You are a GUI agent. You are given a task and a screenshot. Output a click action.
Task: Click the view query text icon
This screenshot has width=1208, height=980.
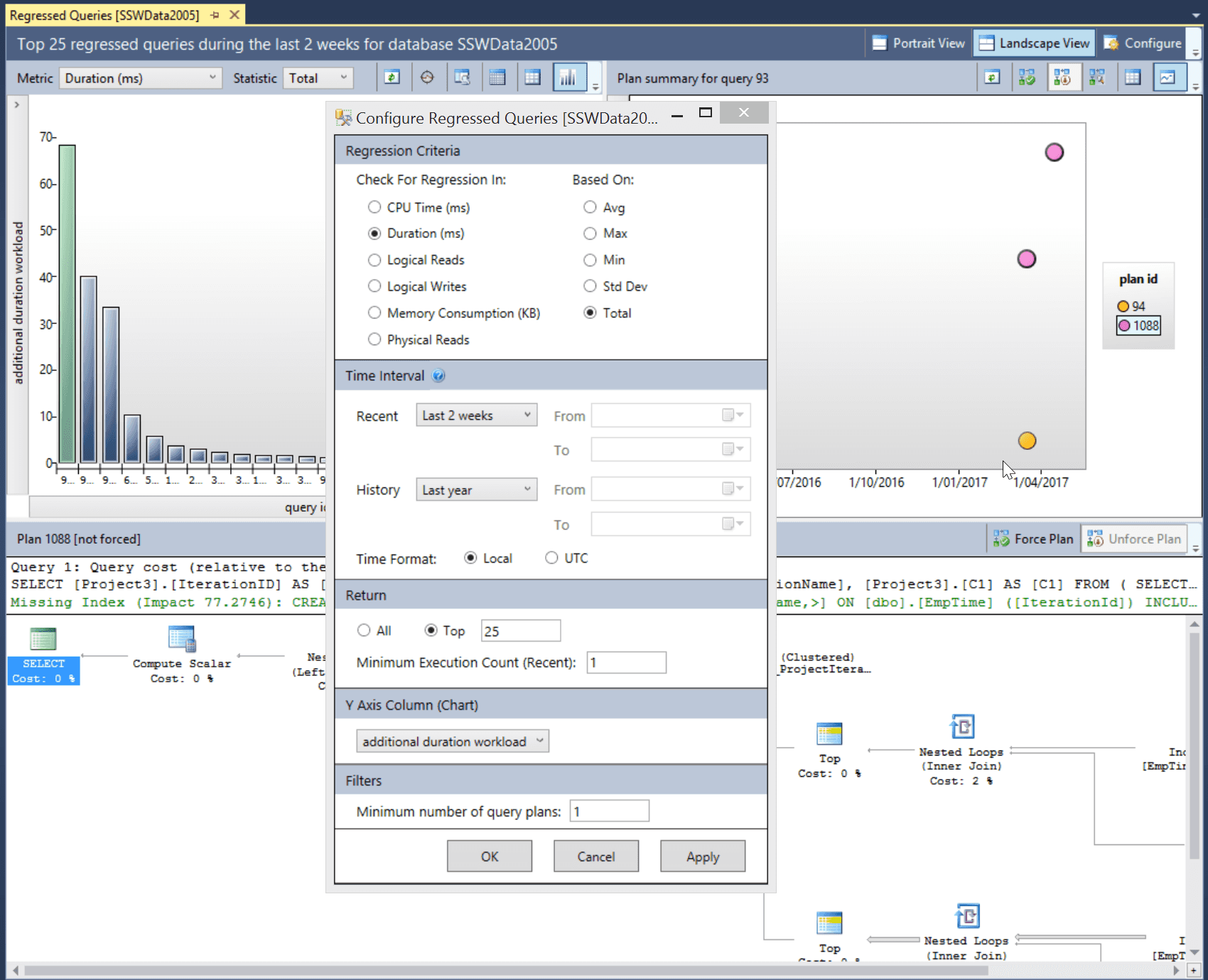463,77
